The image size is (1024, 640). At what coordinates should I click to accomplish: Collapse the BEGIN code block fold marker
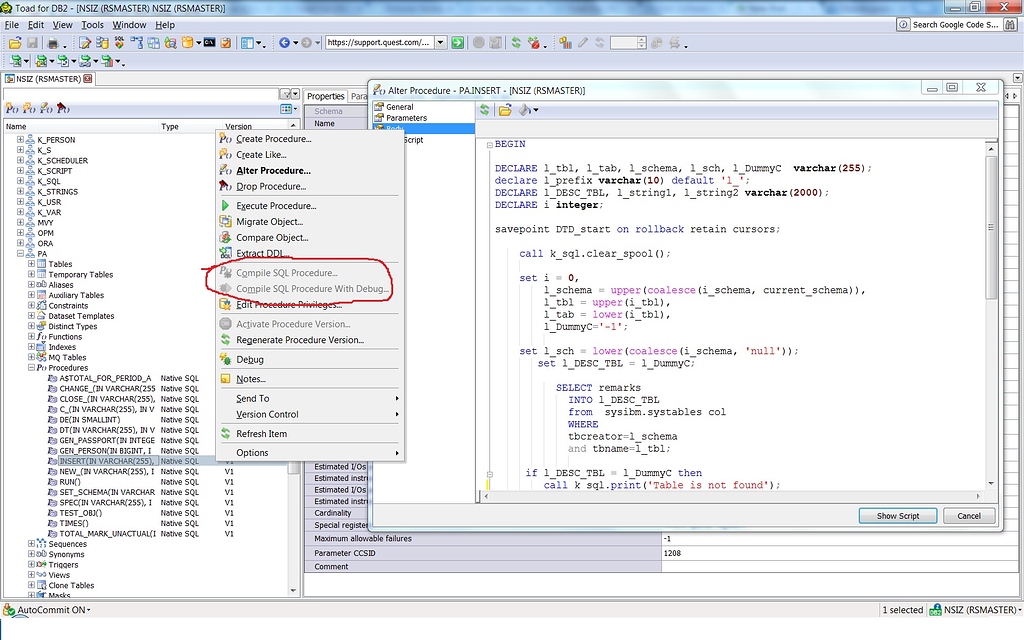489,144
